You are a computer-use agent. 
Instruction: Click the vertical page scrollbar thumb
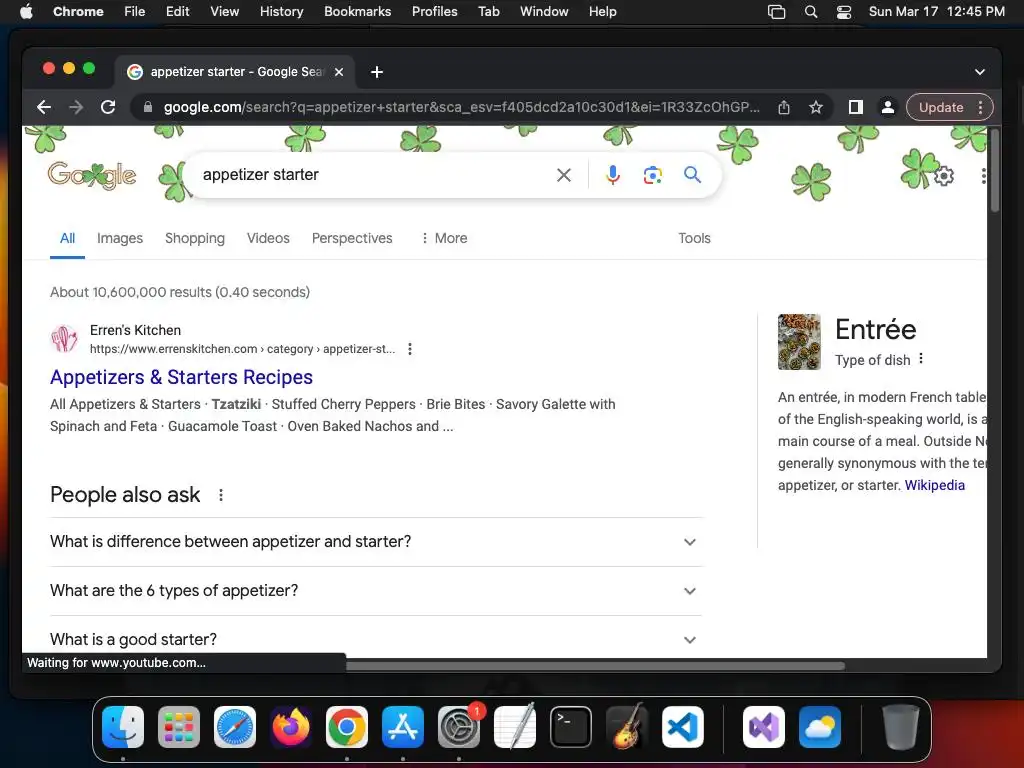[995, 170]
